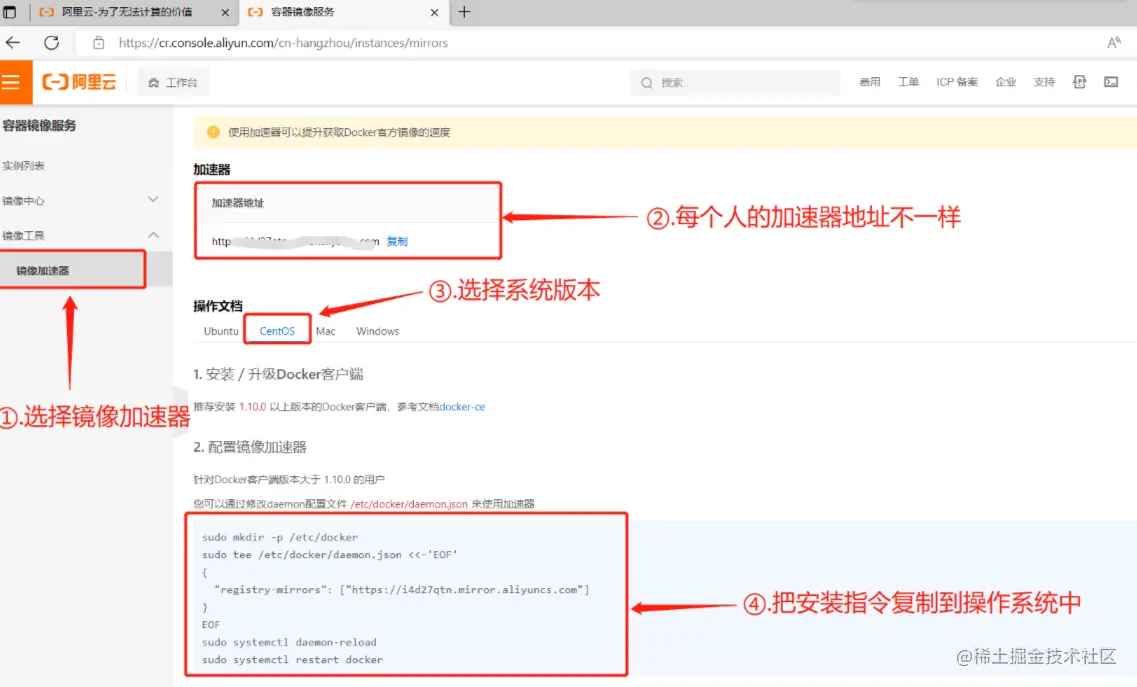The image size is (1137, 687).
Task: Click the address bar URL
Action: 283,43
